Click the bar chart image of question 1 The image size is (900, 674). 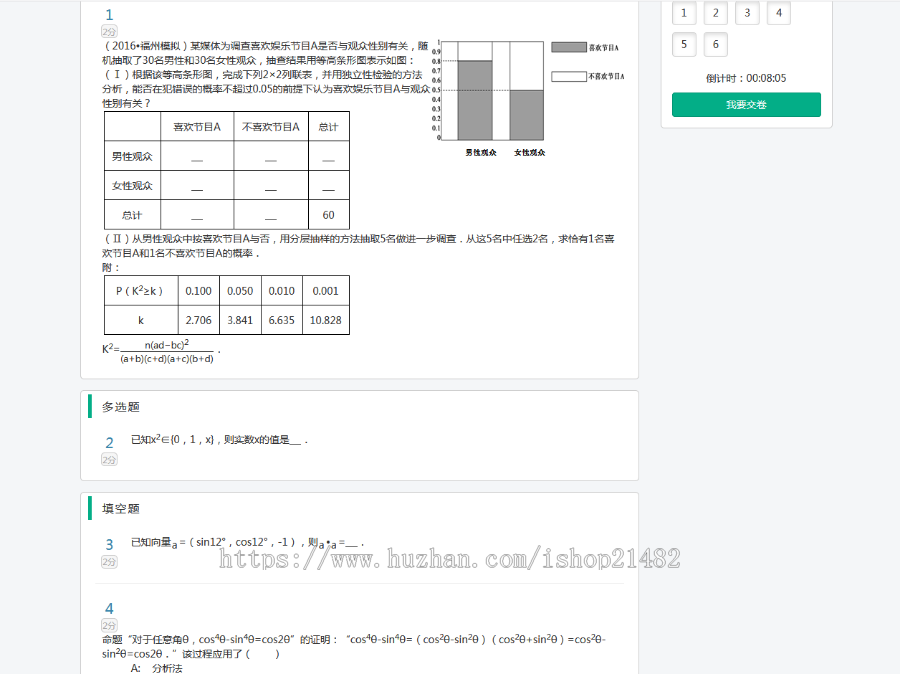tap(528, 98)
